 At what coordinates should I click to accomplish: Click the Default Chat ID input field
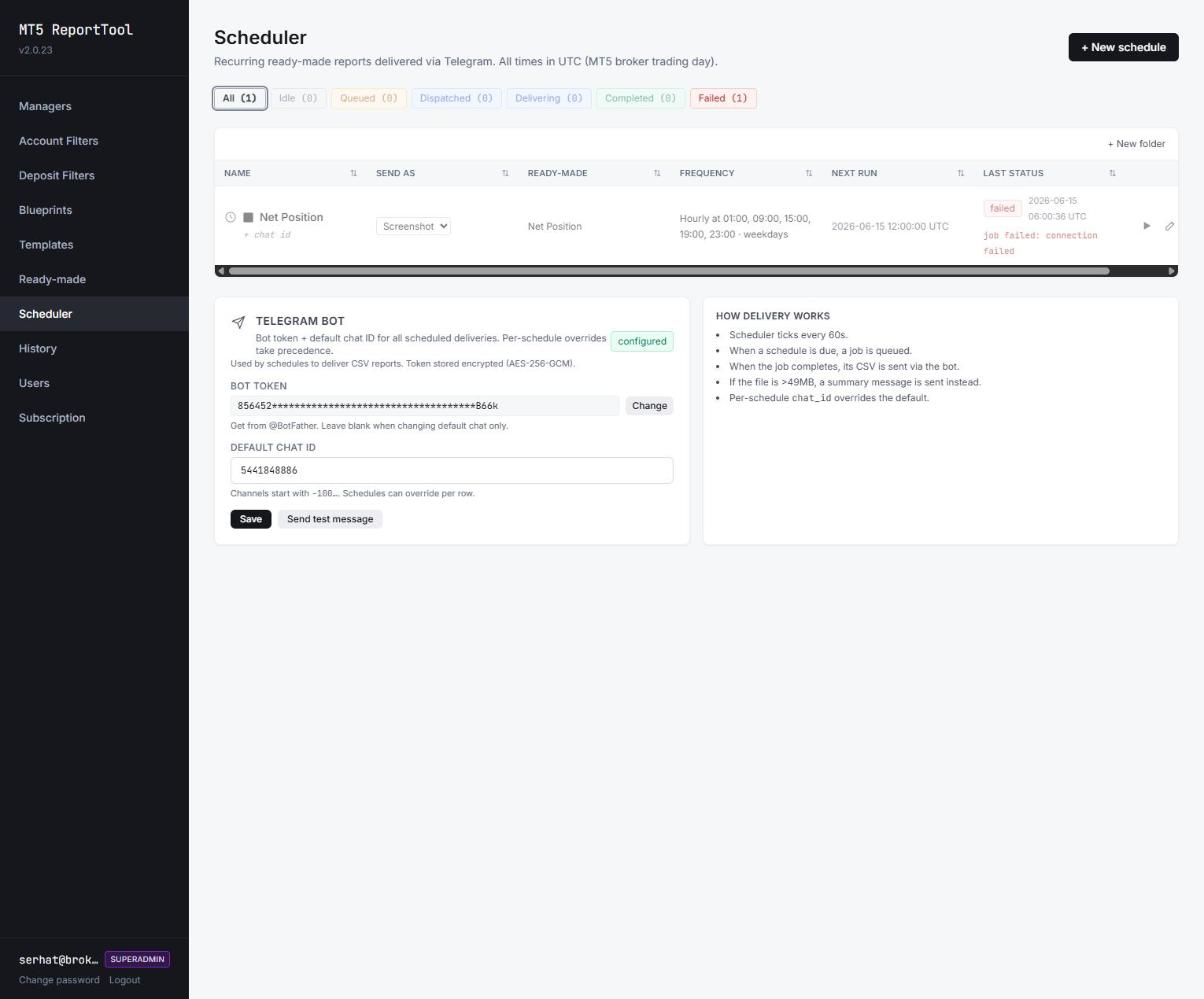tap(452, 470)
